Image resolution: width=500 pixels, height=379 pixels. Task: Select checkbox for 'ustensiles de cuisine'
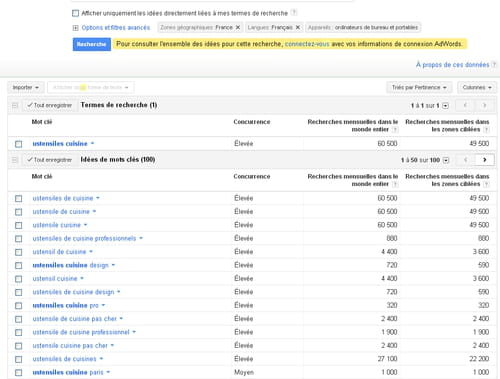(19, 199)
